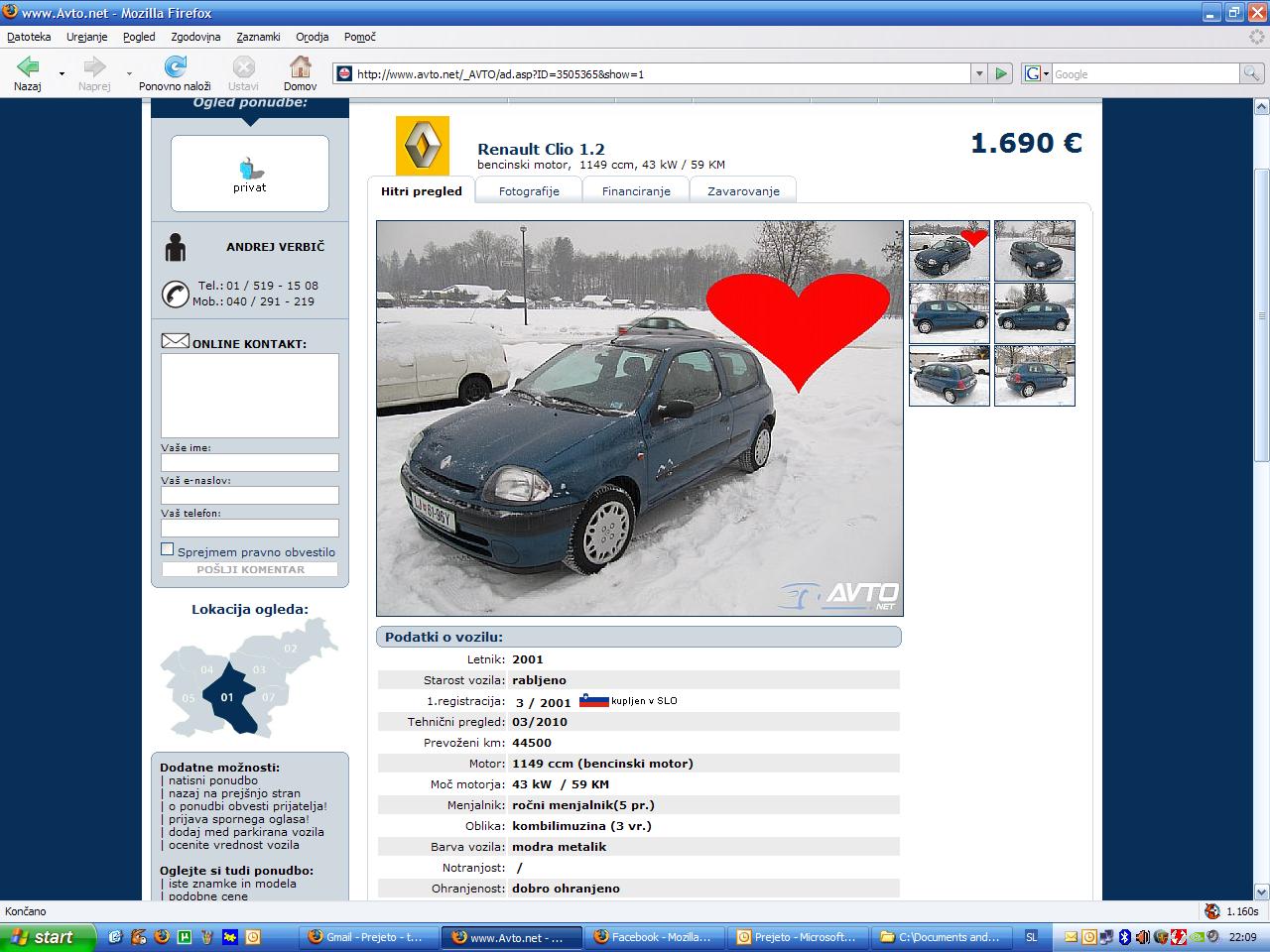Open the Orodja menu
The height and width of the screenshot is (952, 1270).
pyautogui.click(x=312, y=37)
